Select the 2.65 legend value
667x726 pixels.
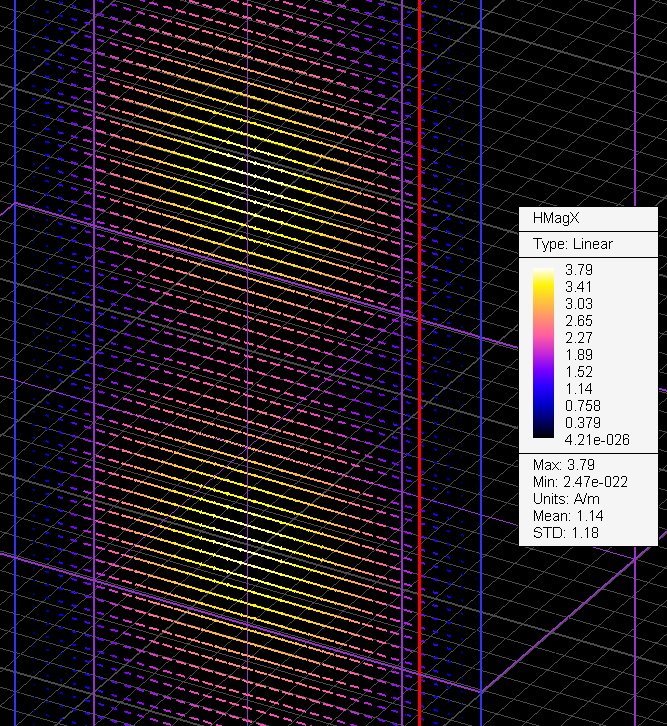pos(580,320)
